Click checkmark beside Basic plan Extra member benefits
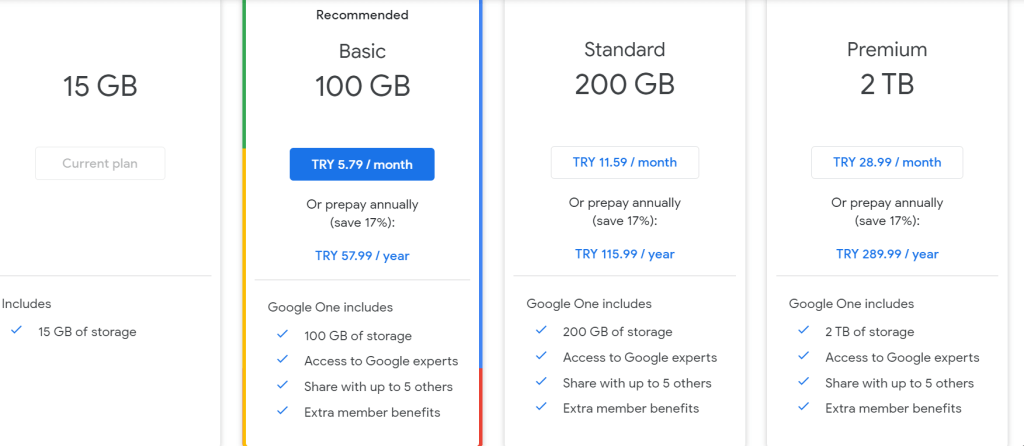The width and height of the screenshot is (1024, 446). [x=281, y=411]
